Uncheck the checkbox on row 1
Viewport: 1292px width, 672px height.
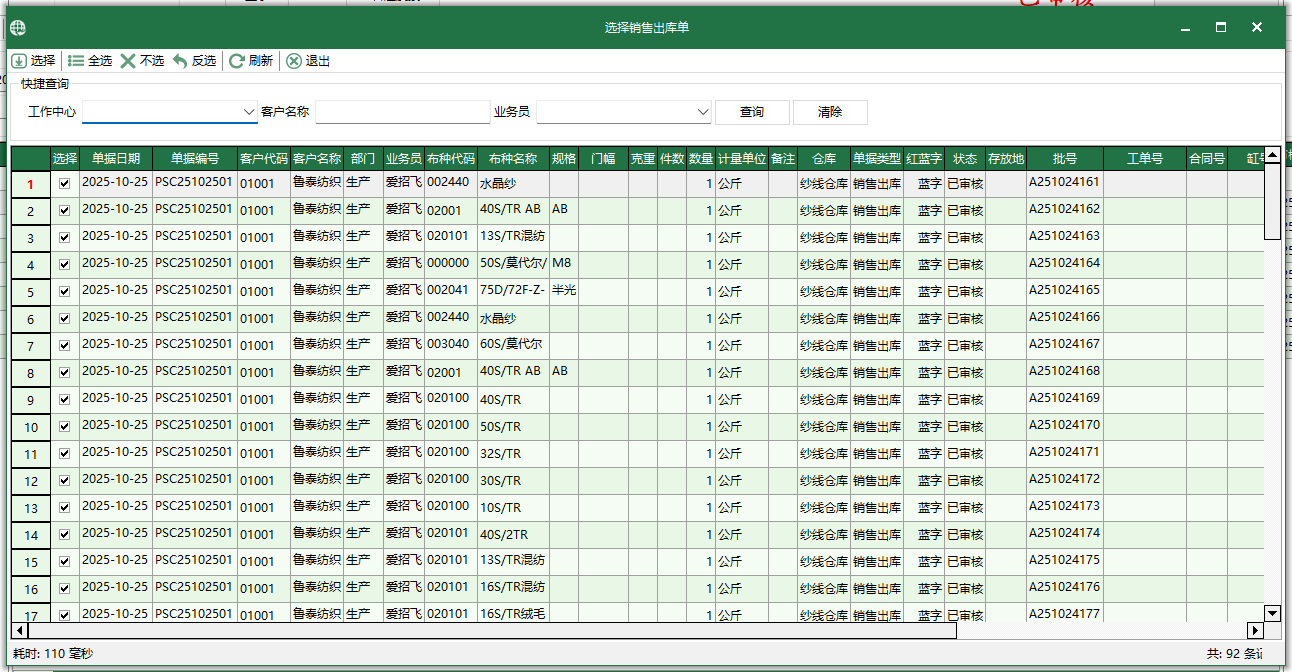[65, 184]
